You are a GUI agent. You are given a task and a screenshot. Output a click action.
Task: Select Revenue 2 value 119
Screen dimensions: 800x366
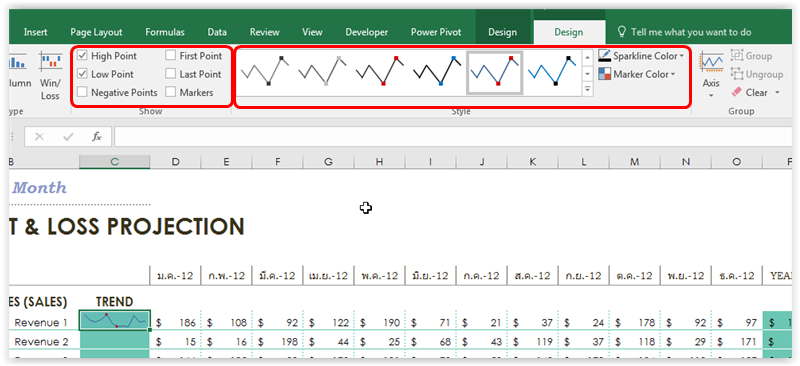pos(533,341)
